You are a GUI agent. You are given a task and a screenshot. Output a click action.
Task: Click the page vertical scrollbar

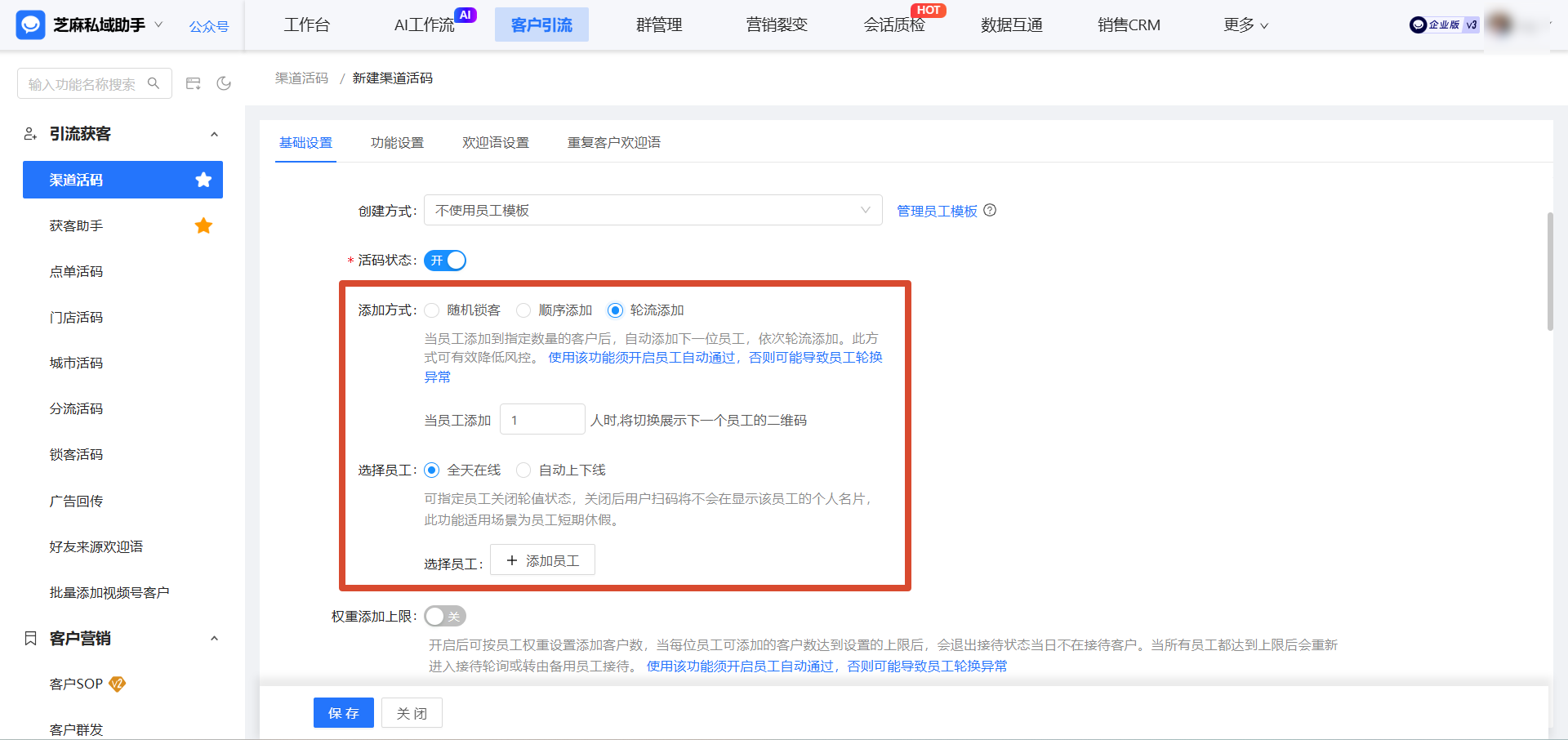[1550, 271]
